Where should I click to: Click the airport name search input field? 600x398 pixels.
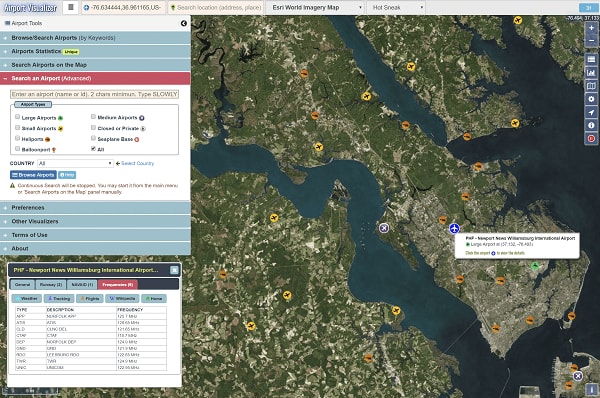[x=95, y=94]
